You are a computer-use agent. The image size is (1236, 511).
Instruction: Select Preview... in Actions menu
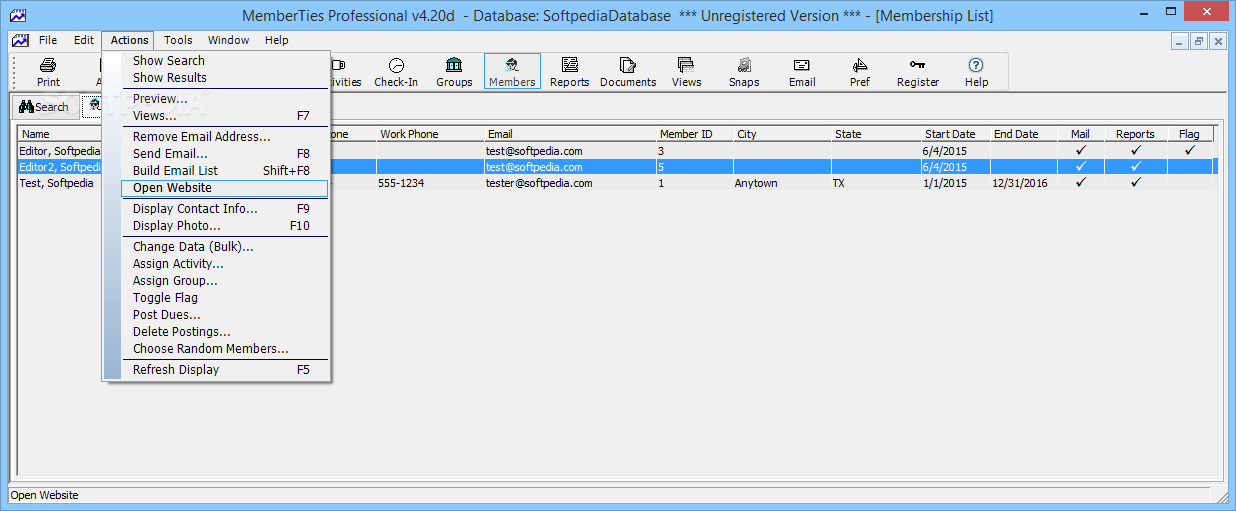[225, 99]
